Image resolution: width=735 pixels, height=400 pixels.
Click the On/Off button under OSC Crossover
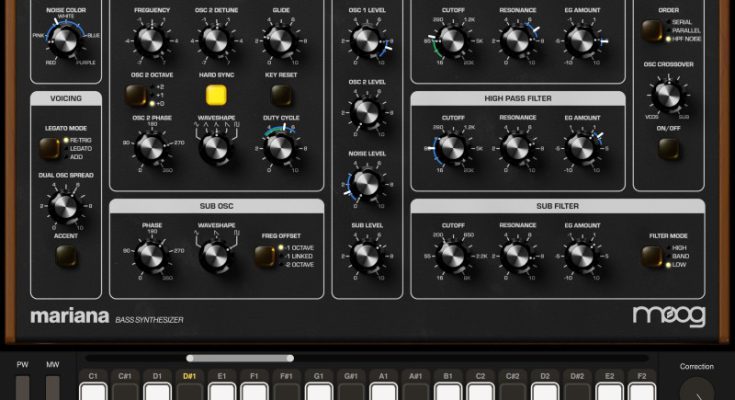(x=668, y=149)
